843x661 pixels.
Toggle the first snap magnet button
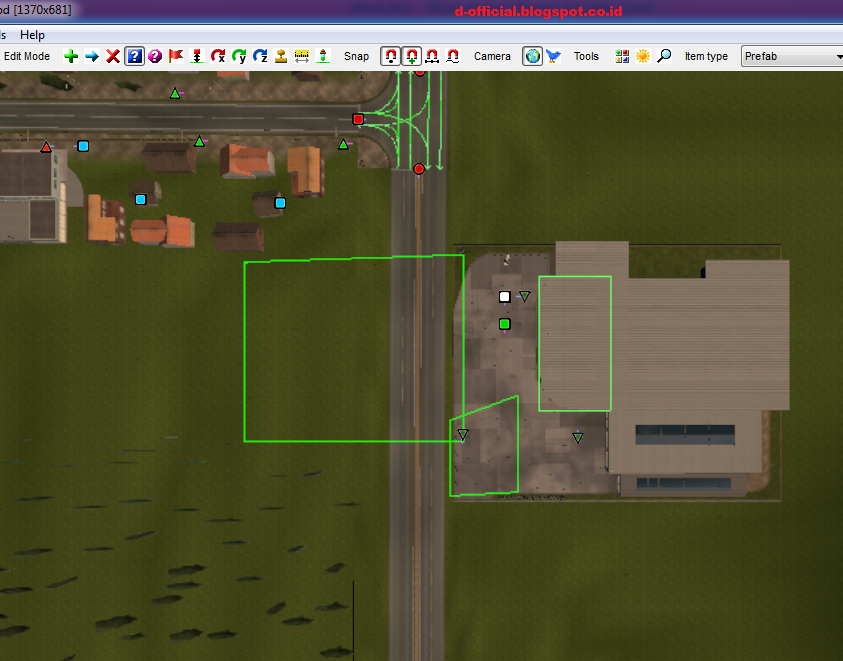pos(390,56)
